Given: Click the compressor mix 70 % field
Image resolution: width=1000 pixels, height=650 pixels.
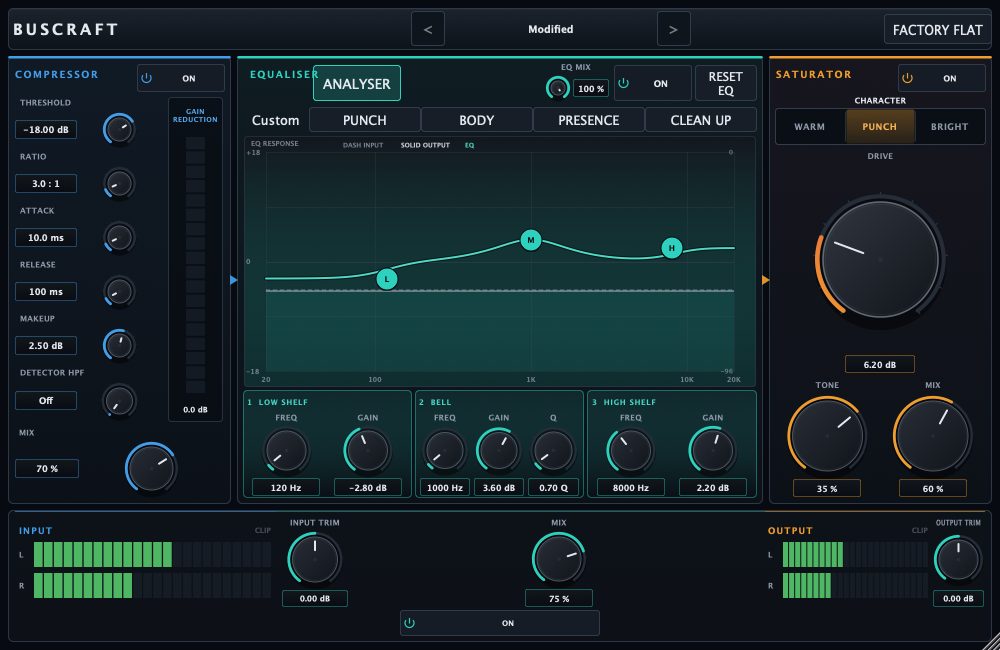Looking at the screenshot, I should 47,468.
